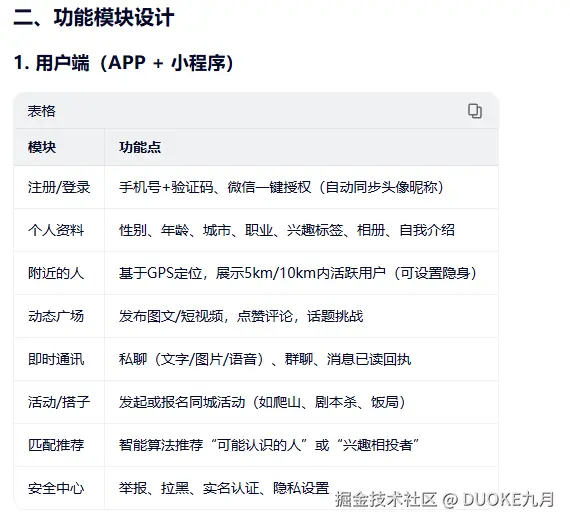Select the 1. 用户端（APP + 小程序）subheading
This screenshot has height=523, width=570.
[124, 63]
